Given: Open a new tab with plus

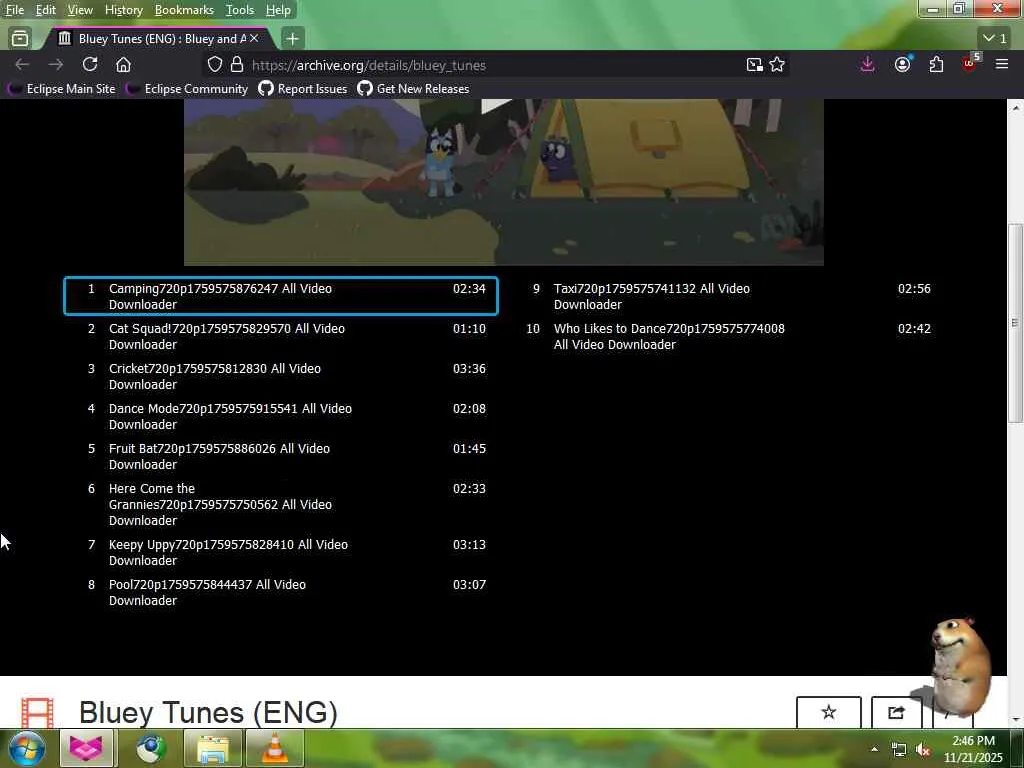Looking at the screenshot, I should pyautogui.click(x=293, y=39).
